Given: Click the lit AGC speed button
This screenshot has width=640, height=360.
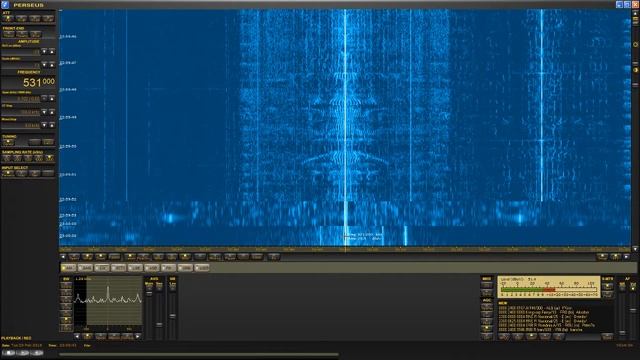Looking at the screenshot, I should (487, 328).
